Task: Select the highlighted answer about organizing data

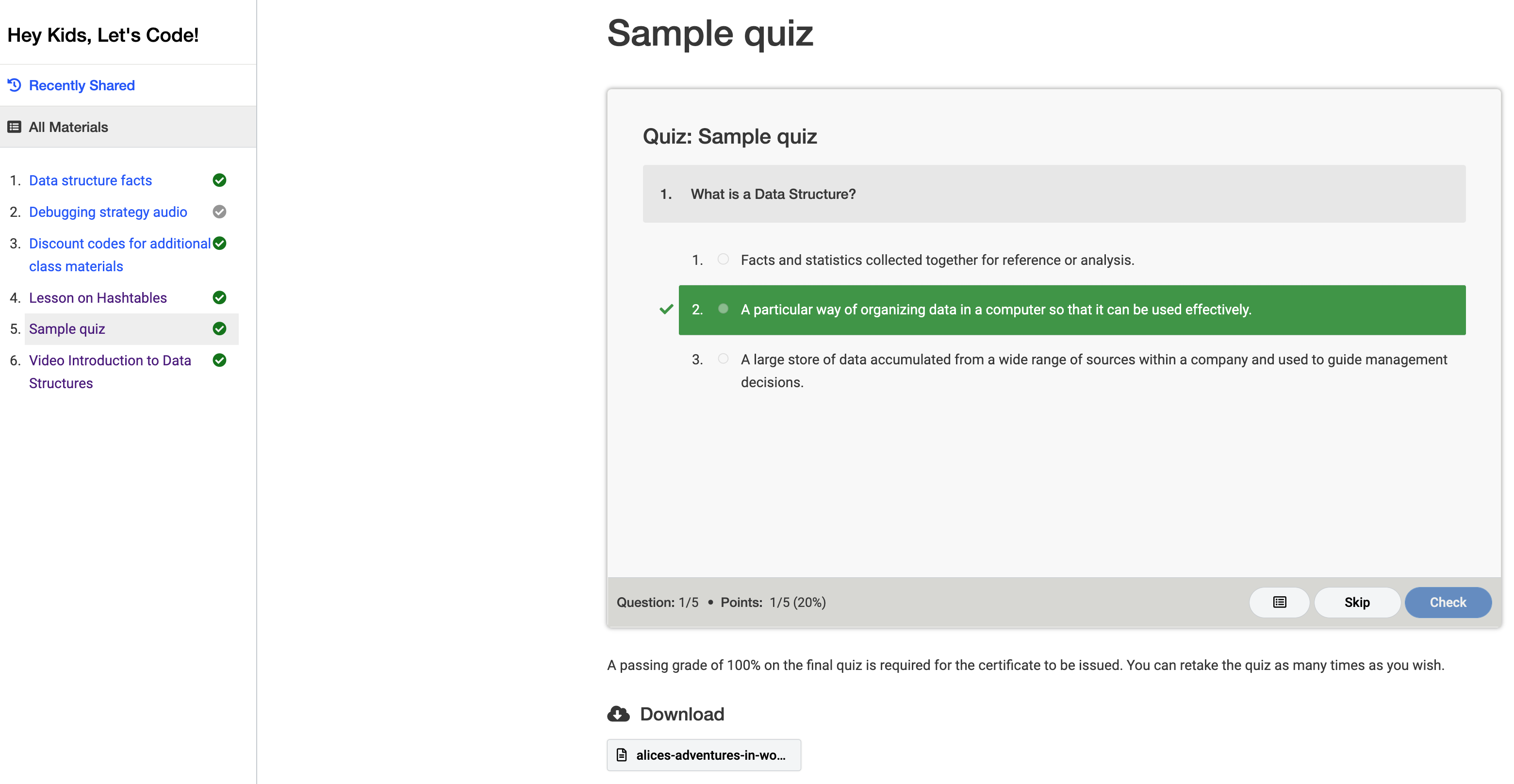Action: tap(723, 308)
